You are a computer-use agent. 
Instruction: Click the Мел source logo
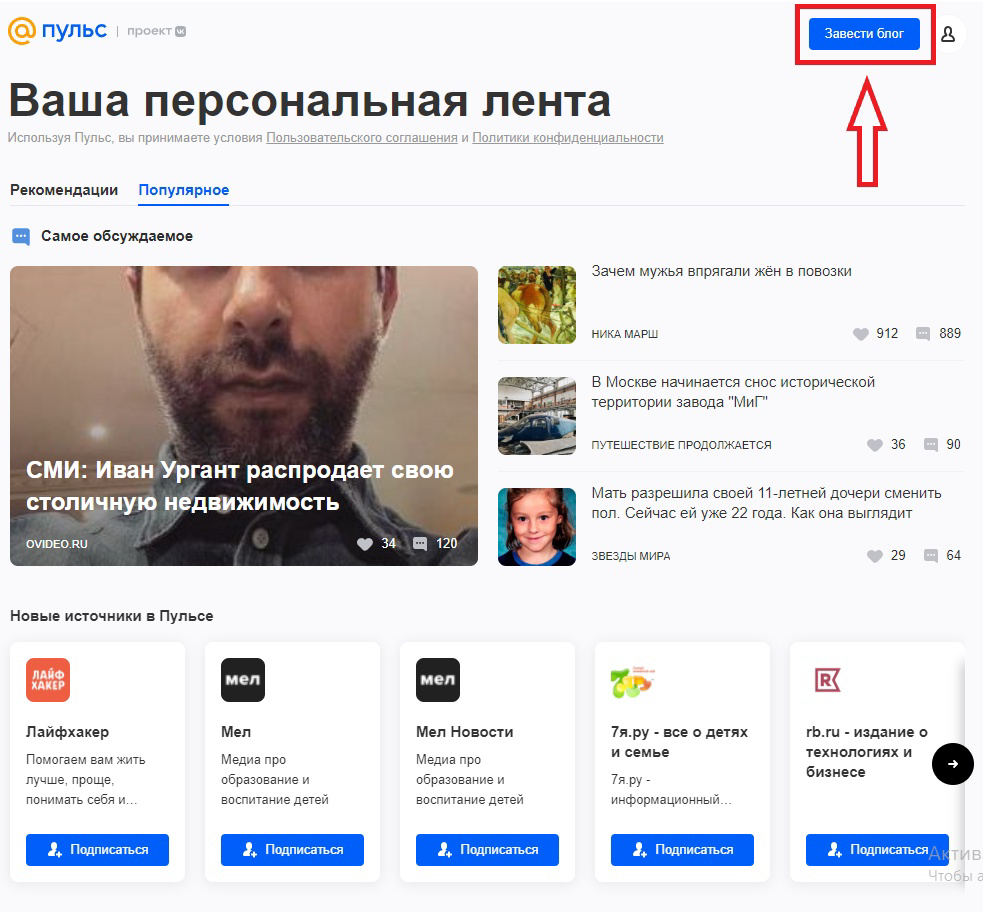pos(243,680)
